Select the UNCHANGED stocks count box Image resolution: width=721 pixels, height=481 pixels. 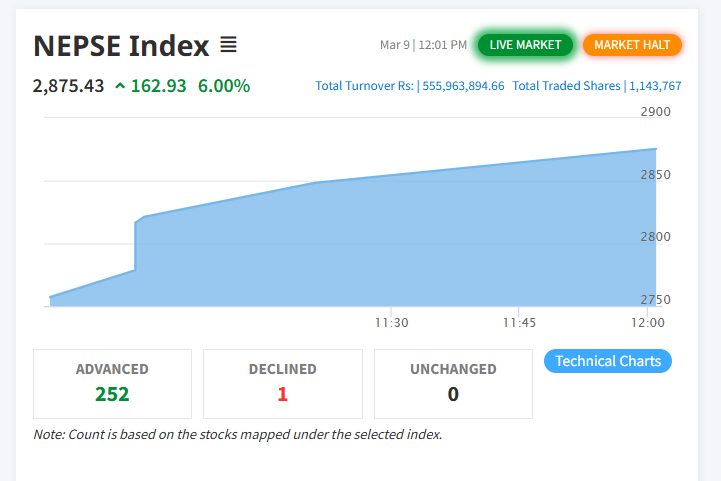click(453, 383)
